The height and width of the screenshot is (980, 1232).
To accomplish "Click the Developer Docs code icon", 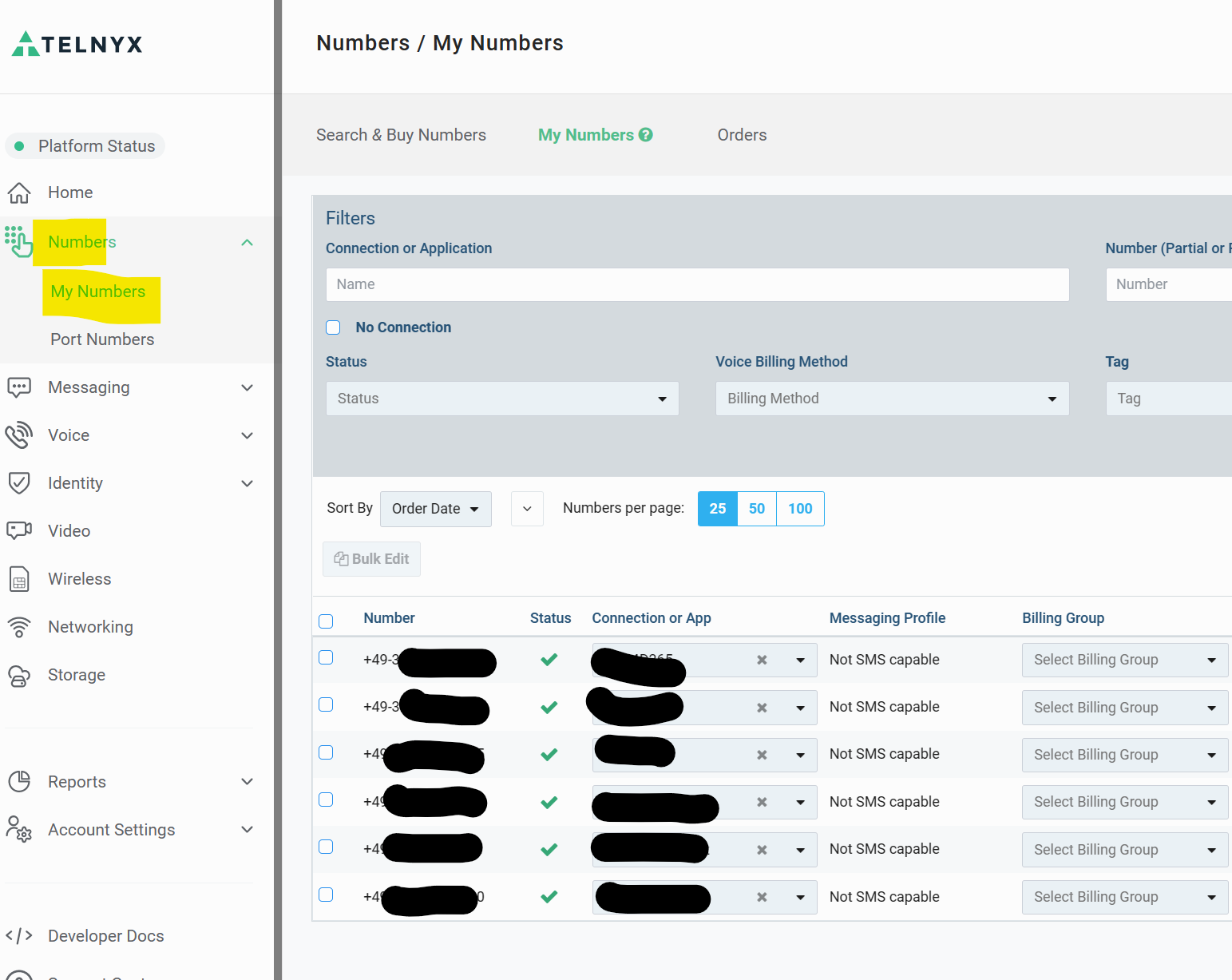I will tap(19, 935).
